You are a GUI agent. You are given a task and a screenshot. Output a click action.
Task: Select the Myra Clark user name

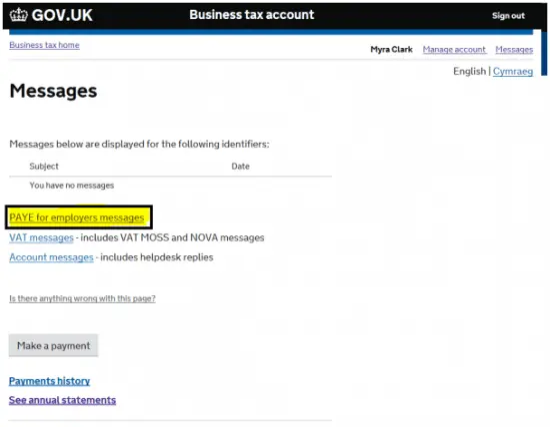[391, 49]
